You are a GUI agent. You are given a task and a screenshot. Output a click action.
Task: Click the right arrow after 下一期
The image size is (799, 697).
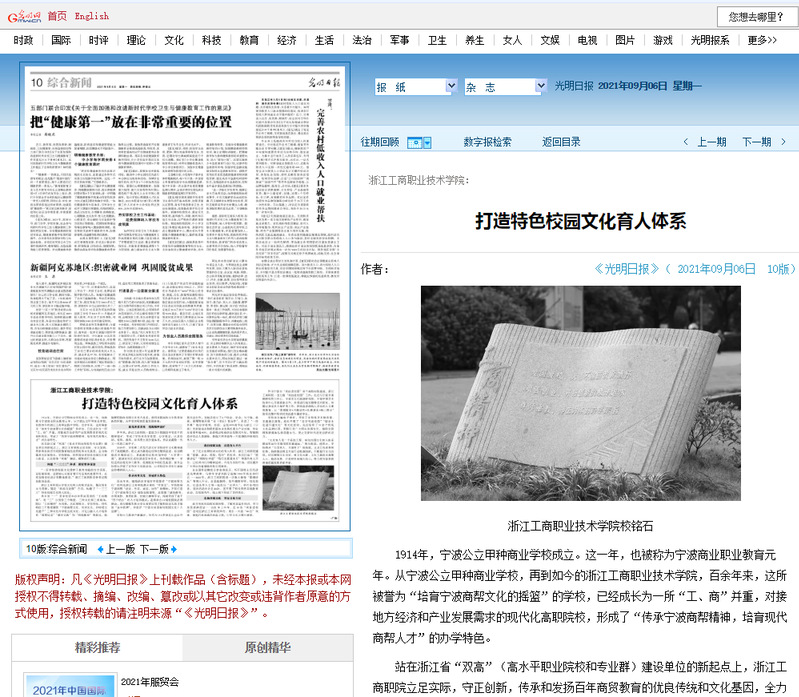coord(783,142)
